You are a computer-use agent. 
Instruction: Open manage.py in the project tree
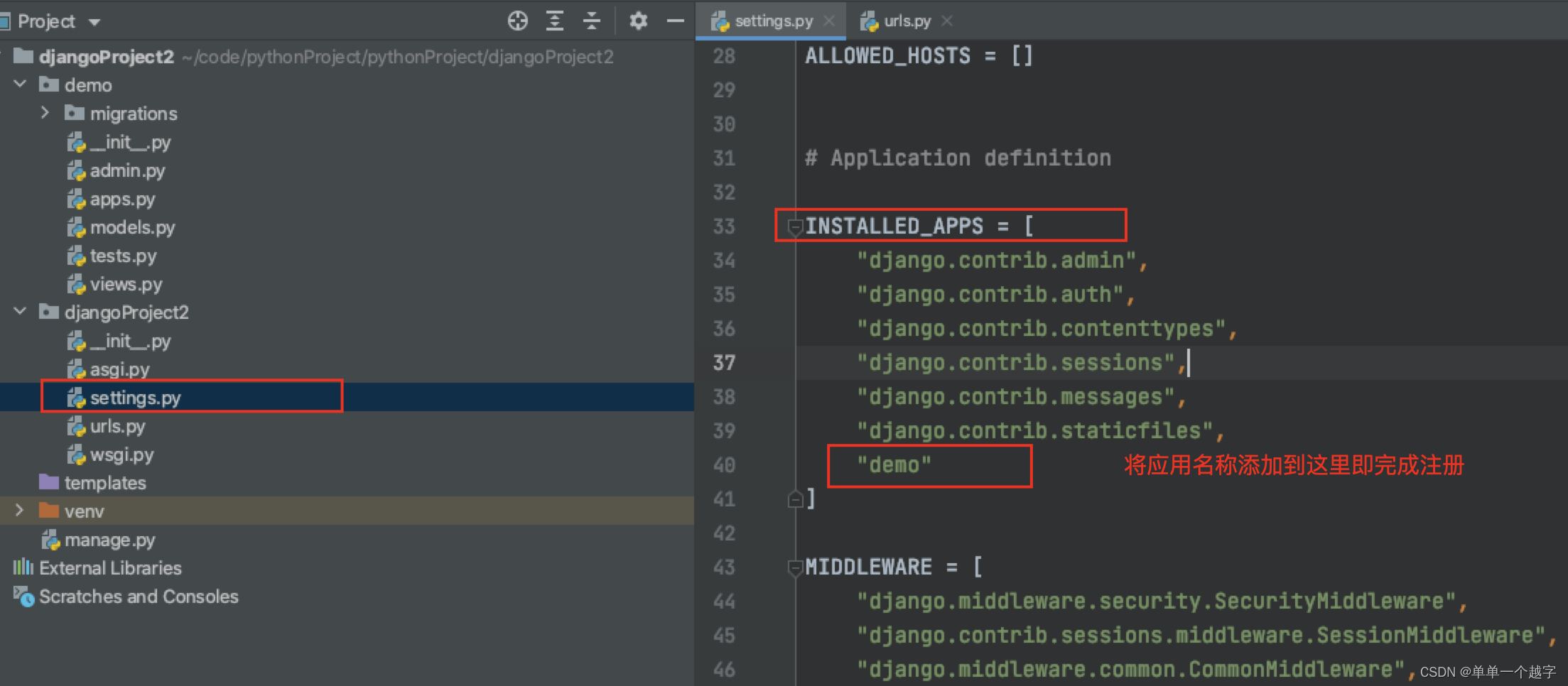tap(99, 540)
